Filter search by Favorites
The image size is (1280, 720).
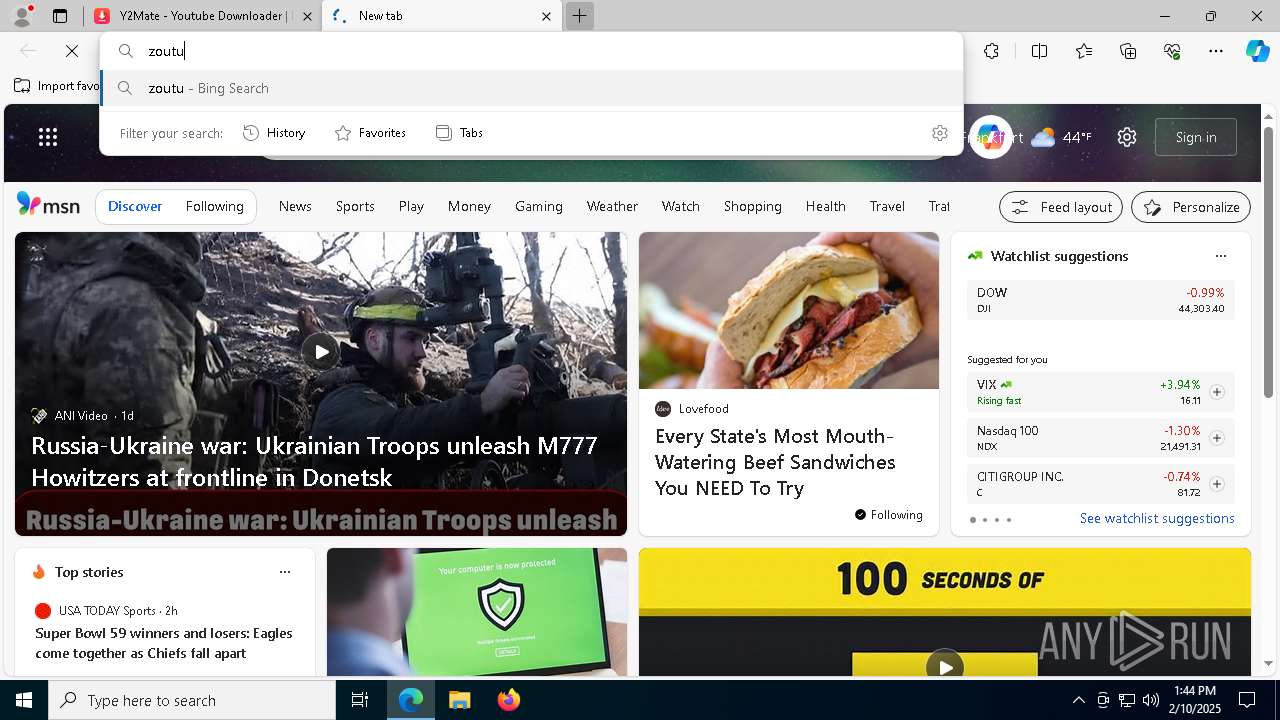coord(370,133)
